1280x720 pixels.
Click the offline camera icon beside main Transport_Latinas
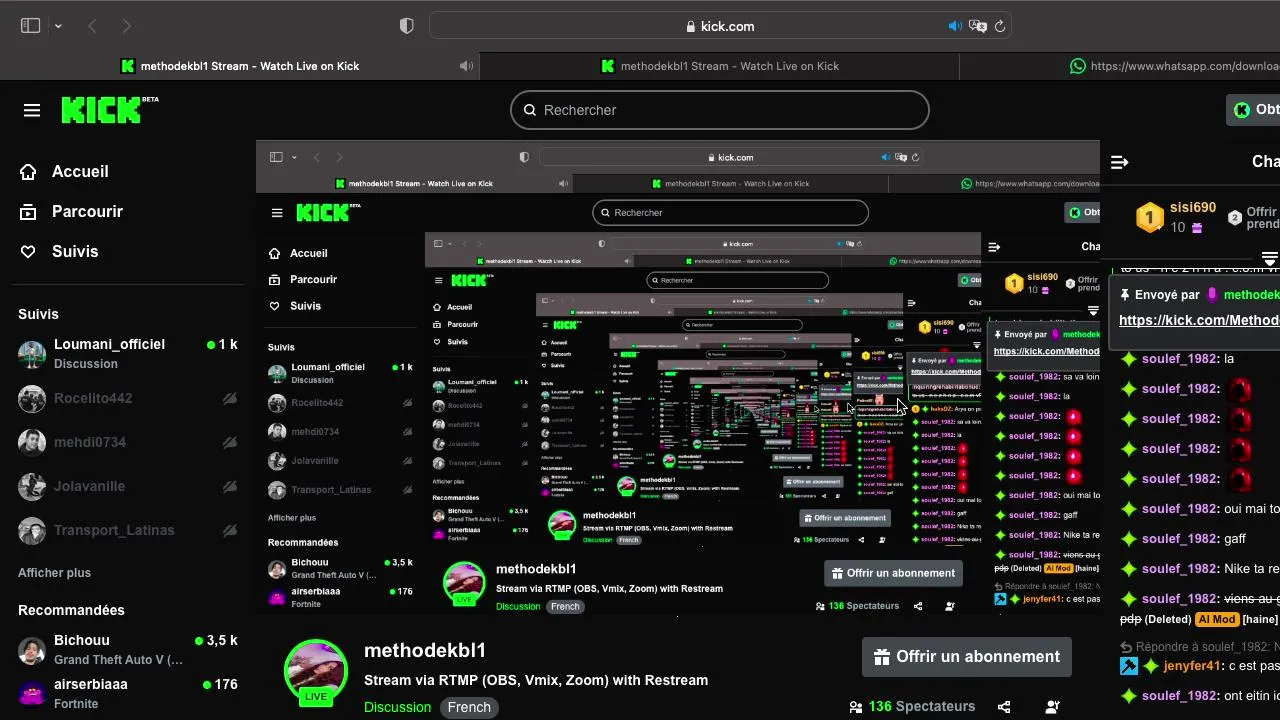230,530
